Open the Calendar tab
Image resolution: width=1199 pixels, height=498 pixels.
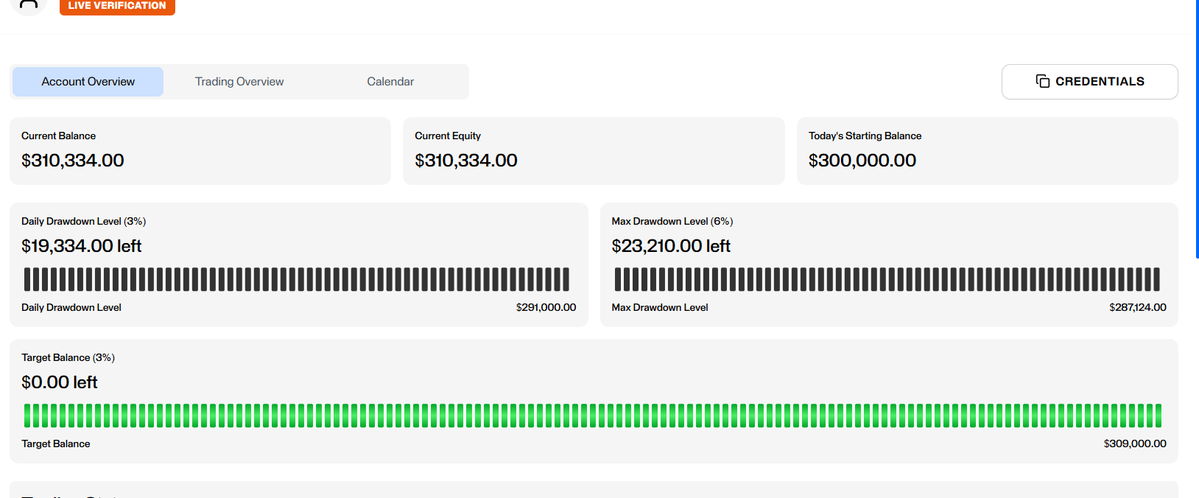coord(390,82)
